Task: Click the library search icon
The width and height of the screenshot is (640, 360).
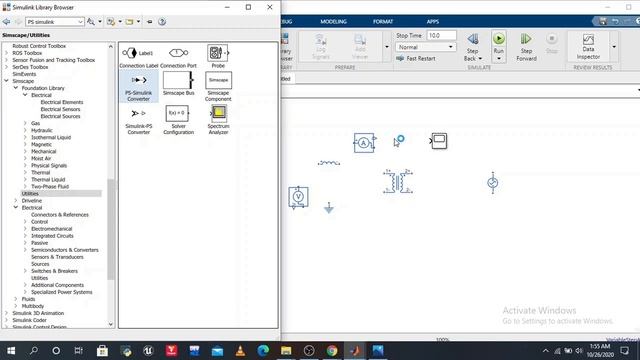Action: click(x=91, y=22)
